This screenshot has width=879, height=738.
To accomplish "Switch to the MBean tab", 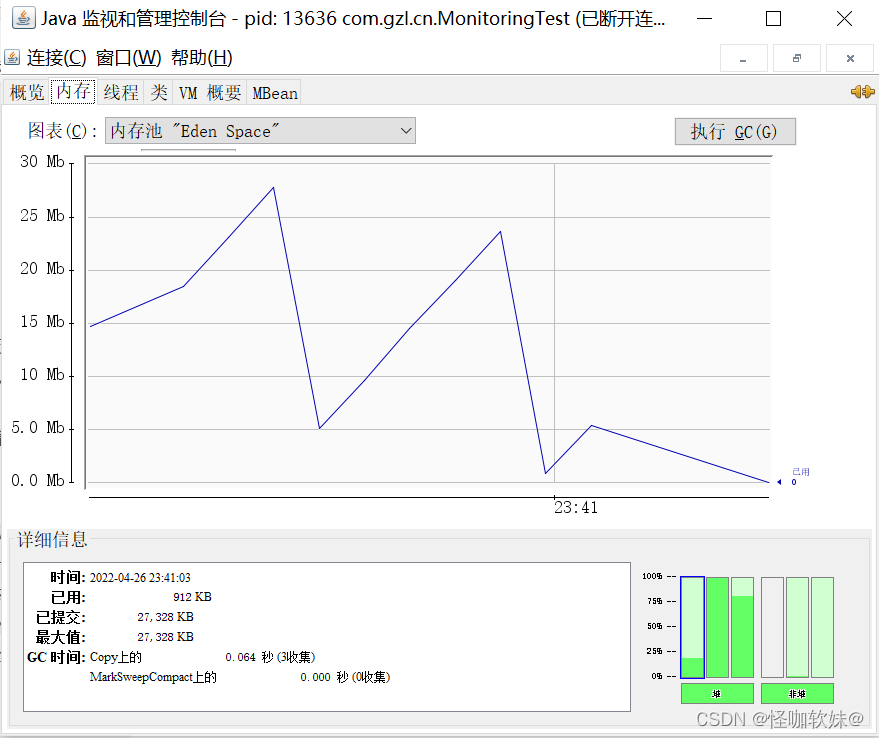I will [x=275, y=93].
